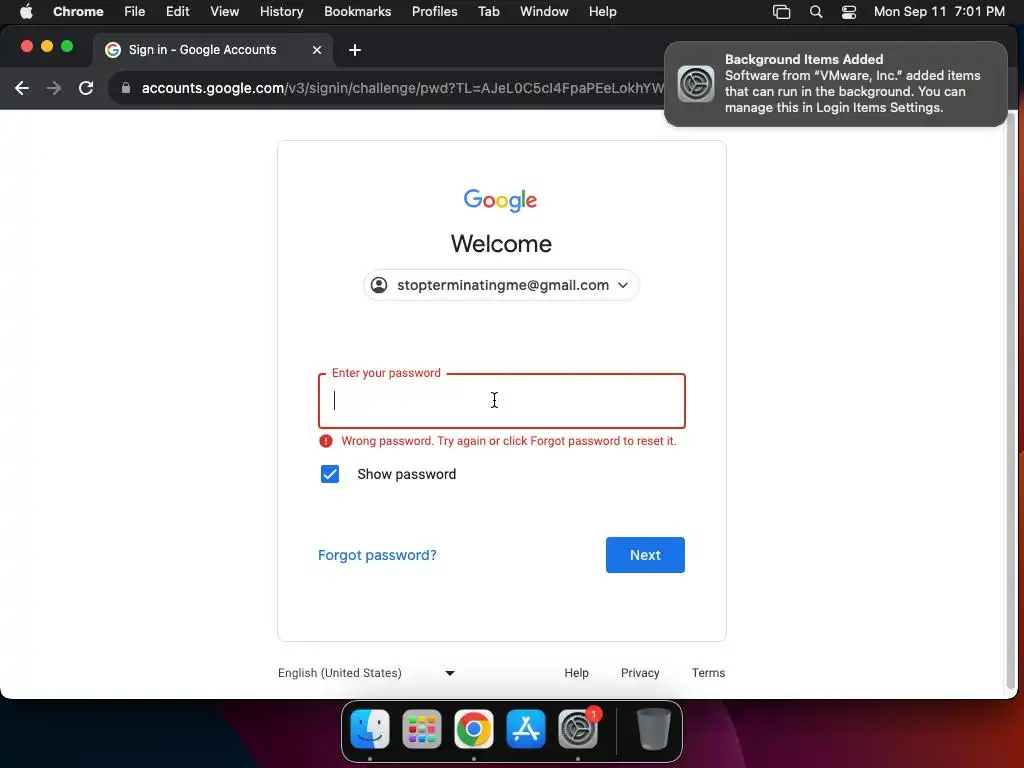1024x768 pixels.
Task: Open Launchpad from the dock
Action: point(422,729)
